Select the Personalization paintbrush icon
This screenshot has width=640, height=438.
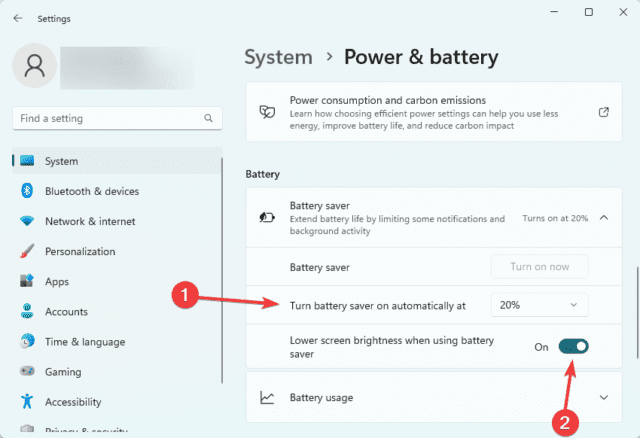pos(27,251)
